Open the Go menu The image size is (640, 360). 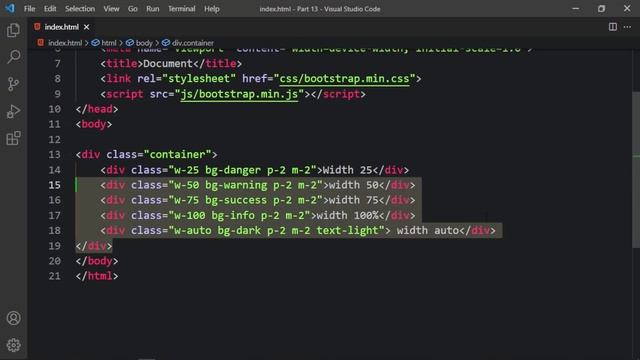pos(133,9)
